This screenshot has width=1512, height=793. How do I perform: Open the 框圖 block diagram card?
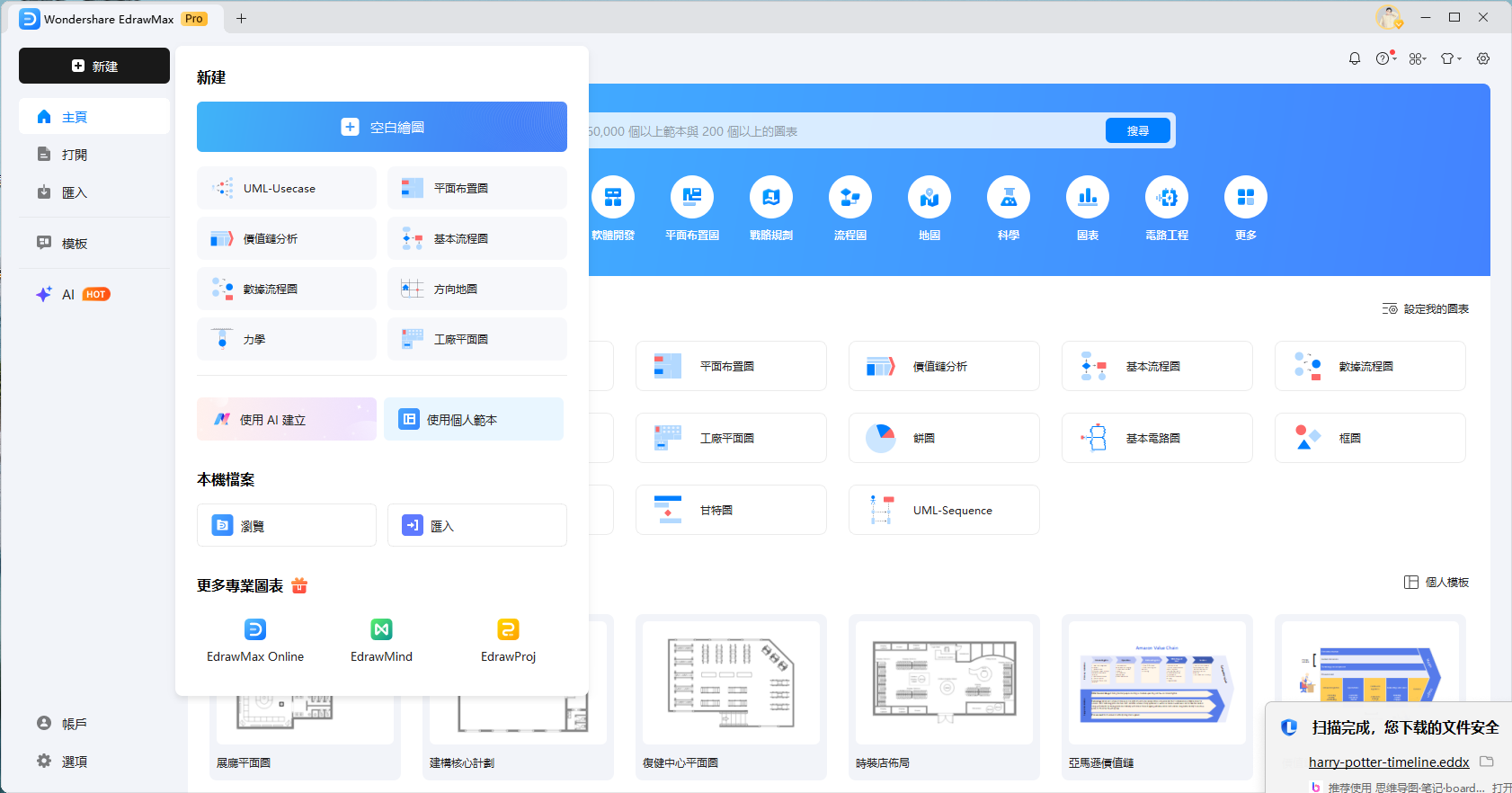[1370, 438]
